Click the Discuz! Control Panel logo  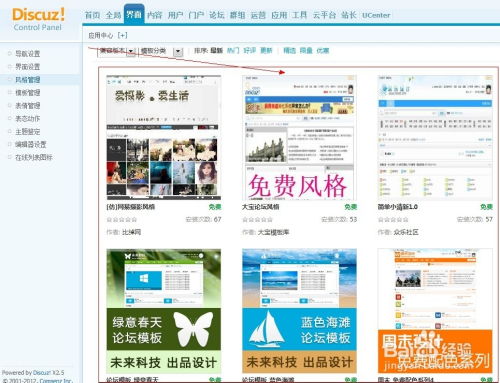[x=38, y=19]
